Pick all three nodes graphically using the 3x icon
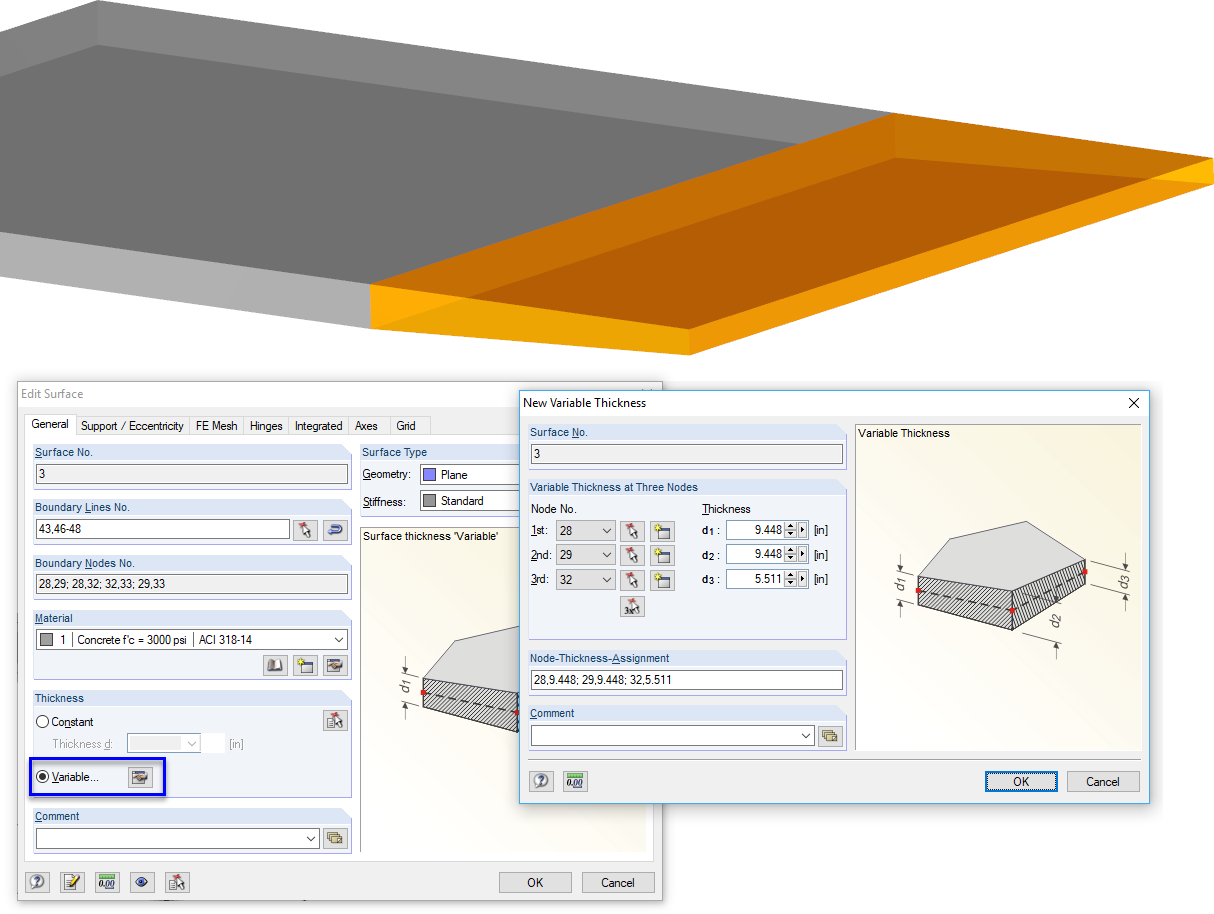Image resolution: width=1214 pixels, height=914 pixels. pos(632,606)
